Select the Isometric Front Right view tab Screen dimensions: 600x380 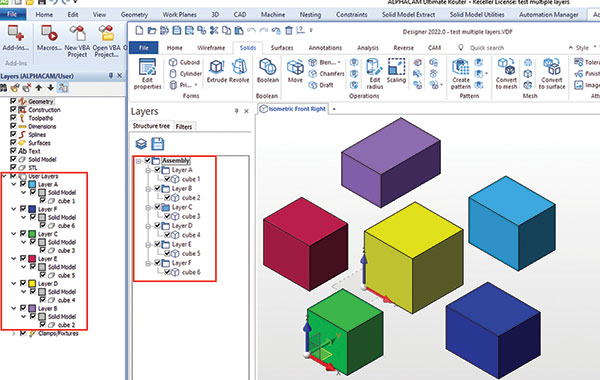click(x=293, y=109)
